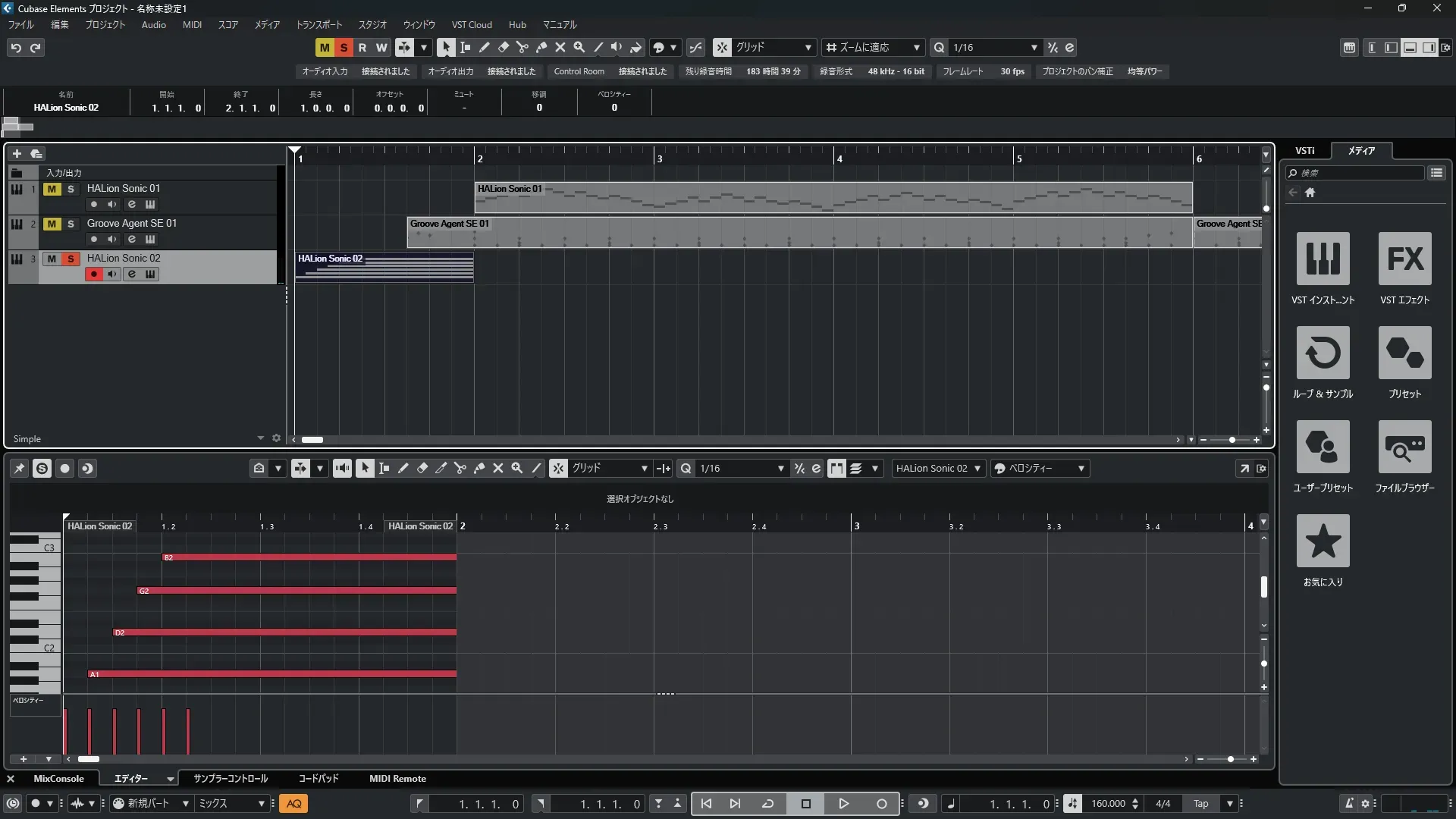Open the MIDI menu

point(192,25)
